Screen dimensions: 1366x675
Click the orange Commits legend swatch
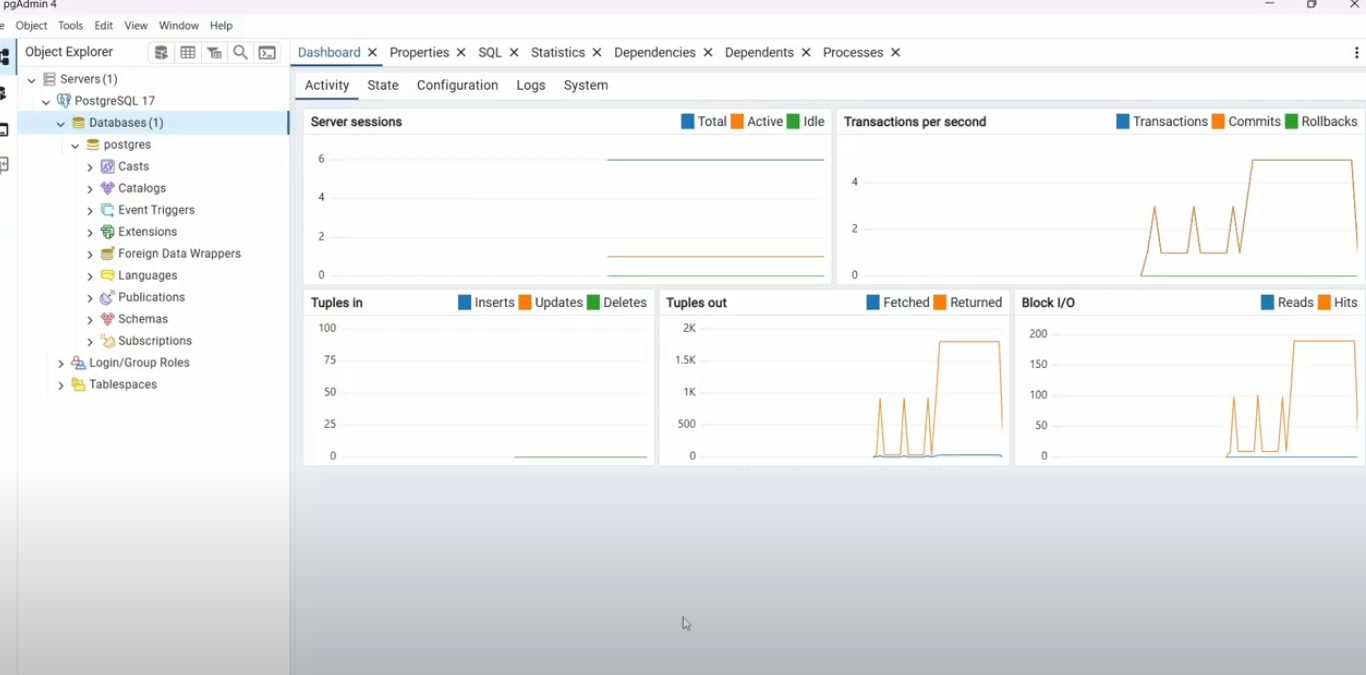pyautogui.click(x=1218, y=122)
